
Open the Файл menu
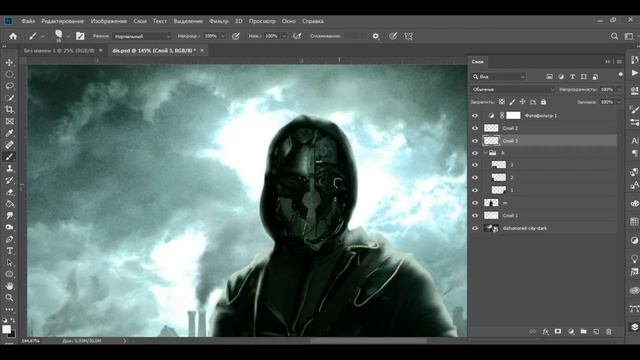[x=28, y=21]
